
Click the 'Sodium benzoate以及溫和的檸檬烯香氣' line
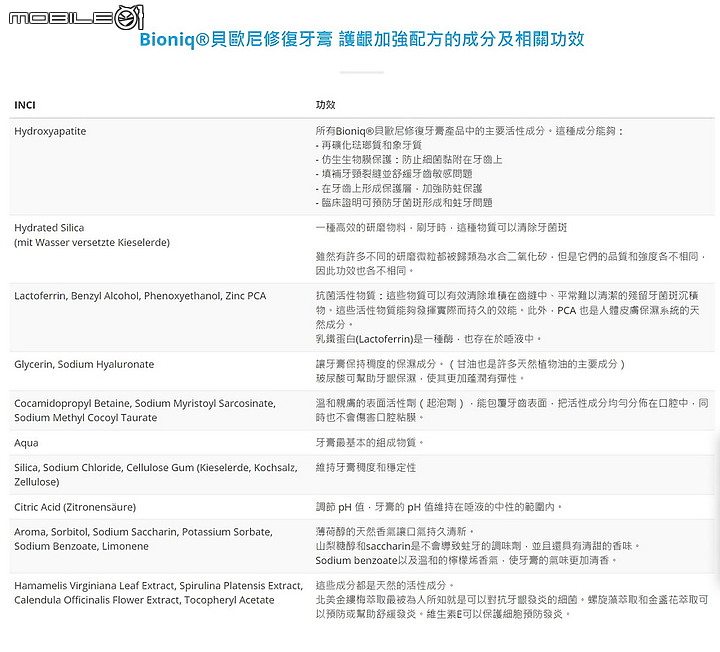click(466, 561)
